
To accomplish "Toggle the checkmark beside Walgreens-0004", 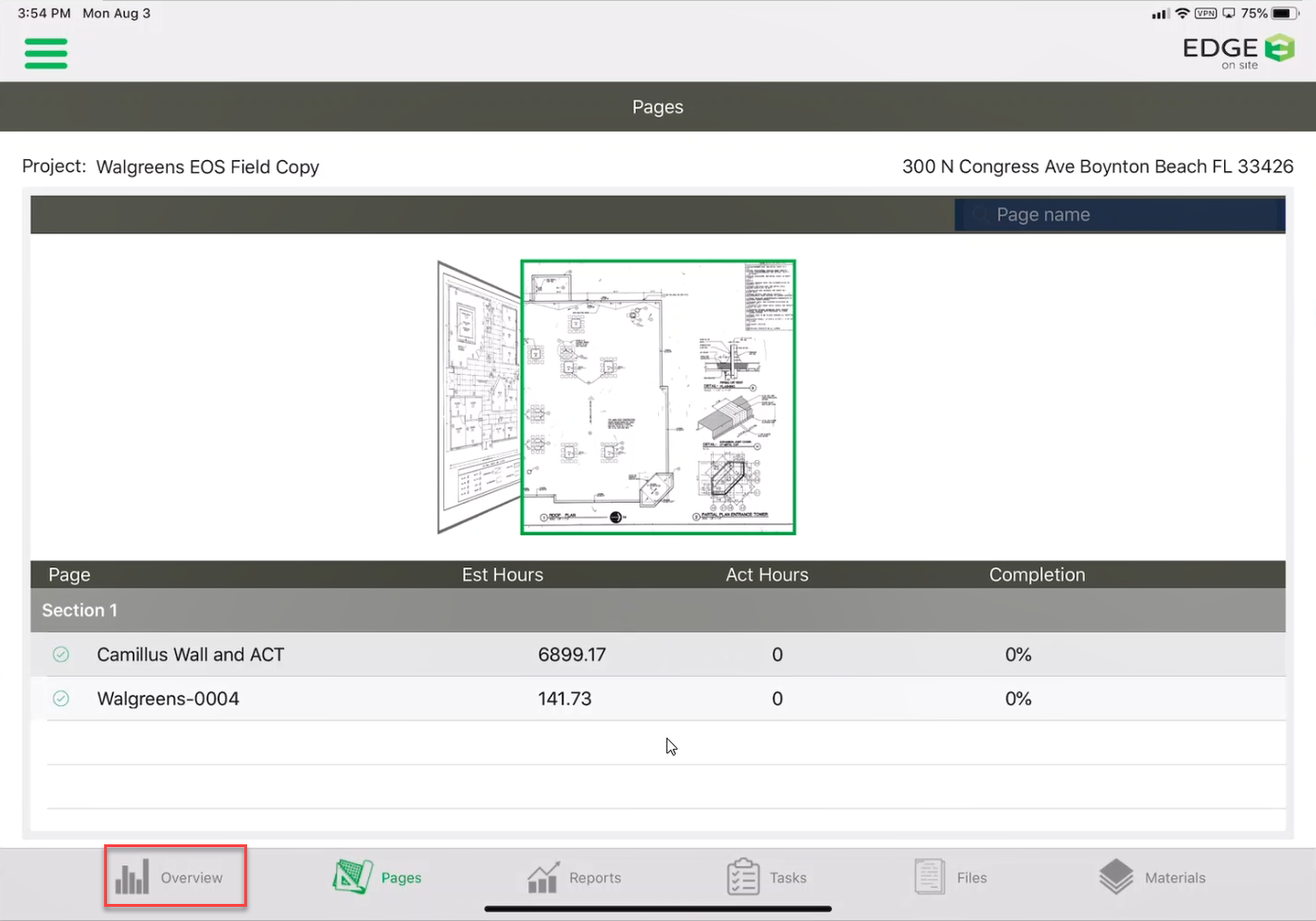I will click(x=61, y=699).
